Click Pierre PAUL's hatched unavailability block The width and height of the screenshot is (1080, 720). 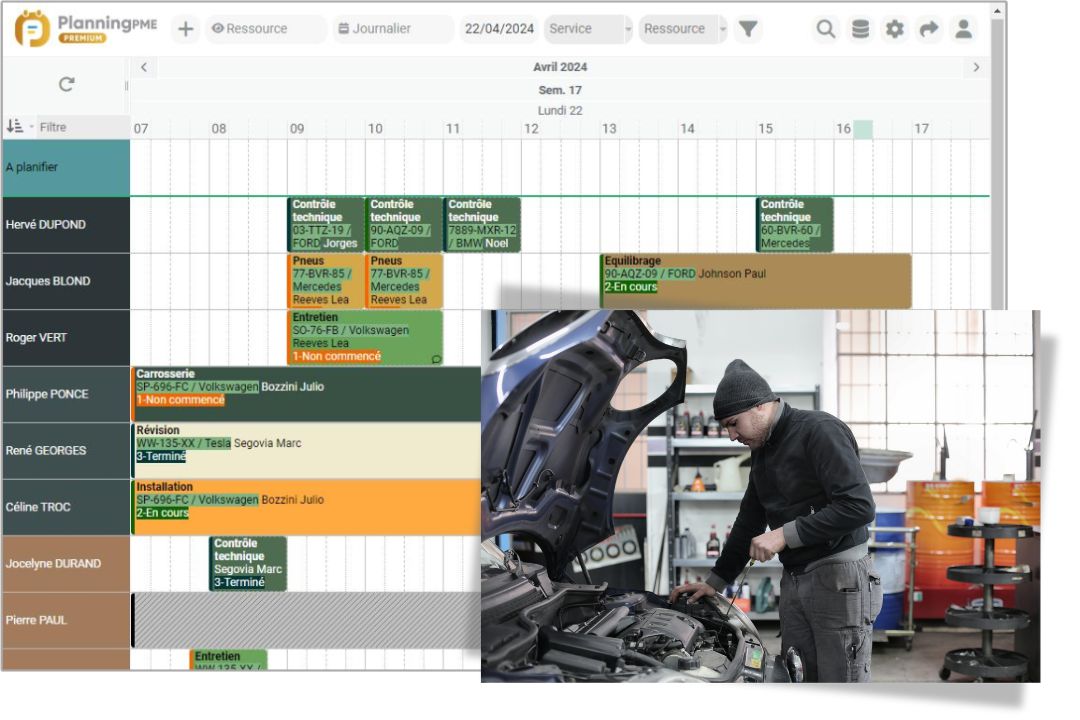tap(307, 620)
